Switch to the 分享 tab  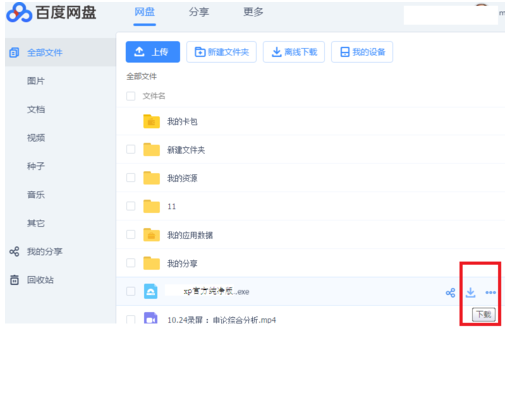199,12
